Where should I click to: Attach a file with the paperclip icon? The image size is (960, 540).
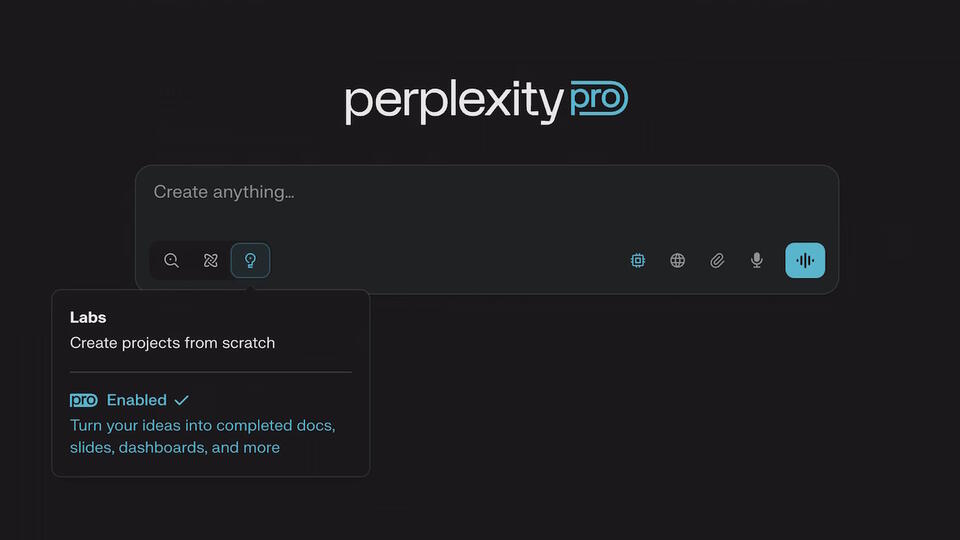[717, 261]
